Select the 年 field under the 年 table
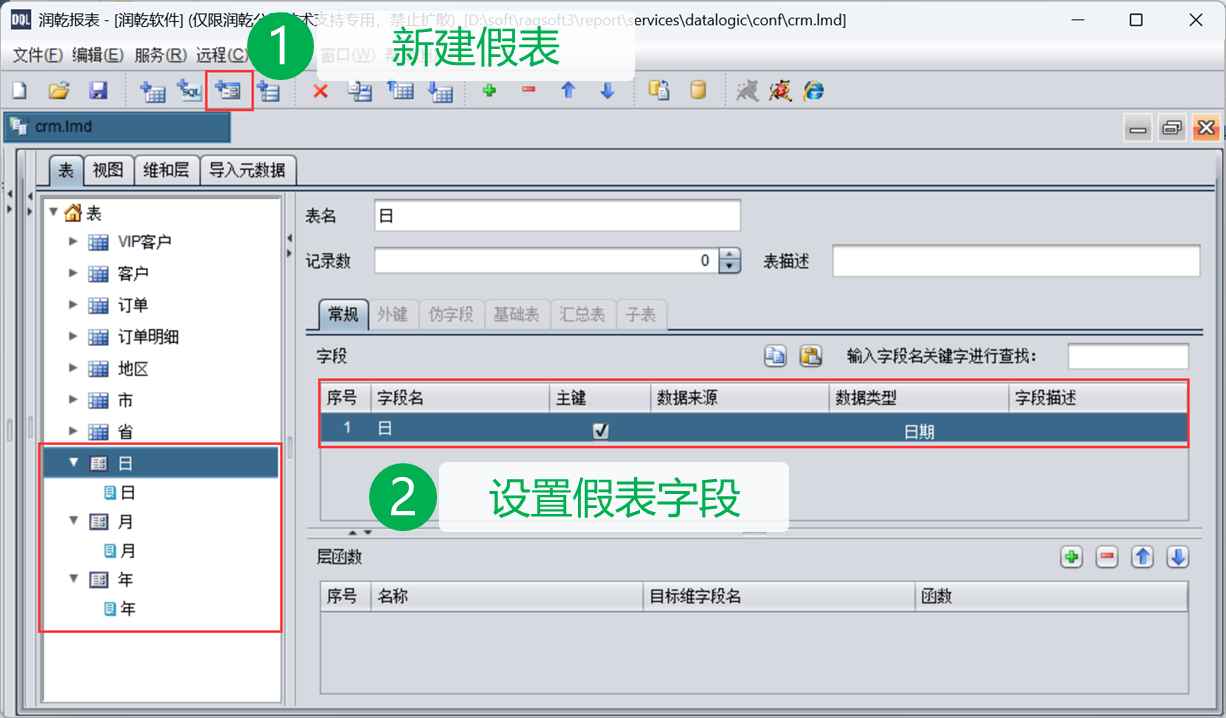Screen dimensions: 1226x718 (x=128, y=608)
